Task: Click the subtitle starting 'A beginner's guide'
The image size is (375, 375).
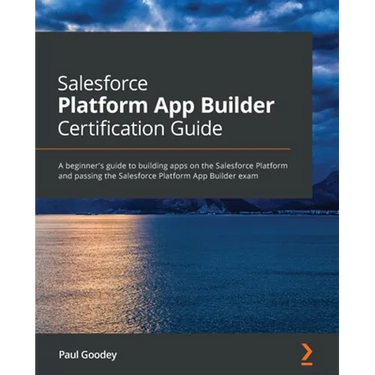Action: 173,171
